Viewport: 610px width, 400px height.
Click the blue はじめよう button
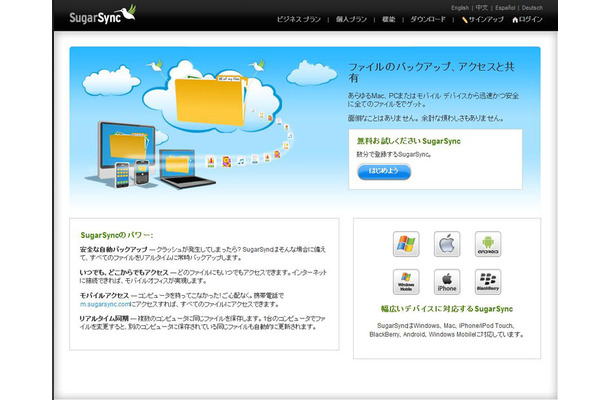tap(384, 171)
